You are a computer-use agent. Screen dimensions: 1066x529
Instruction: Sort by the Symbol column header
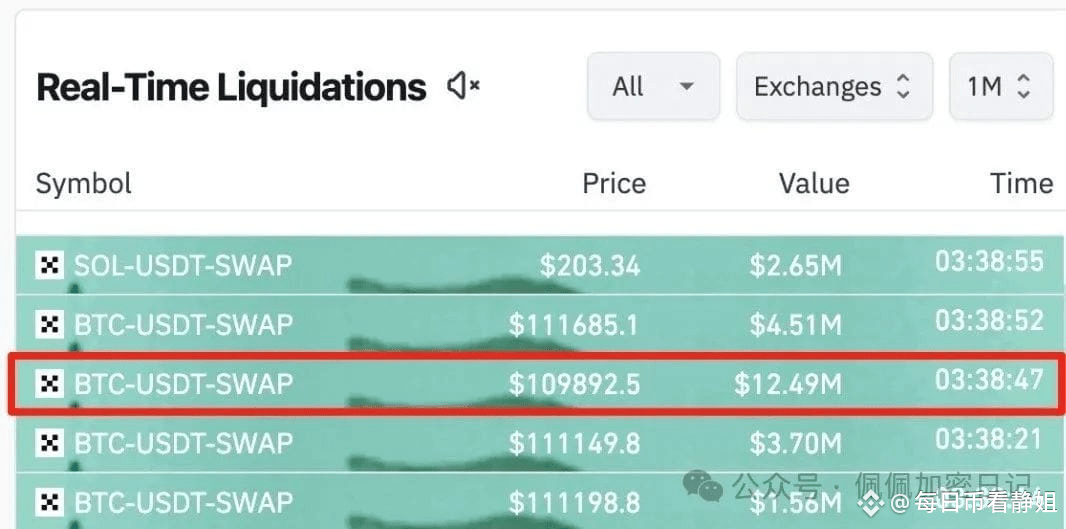pyautogui.click(x=84, y=184)
